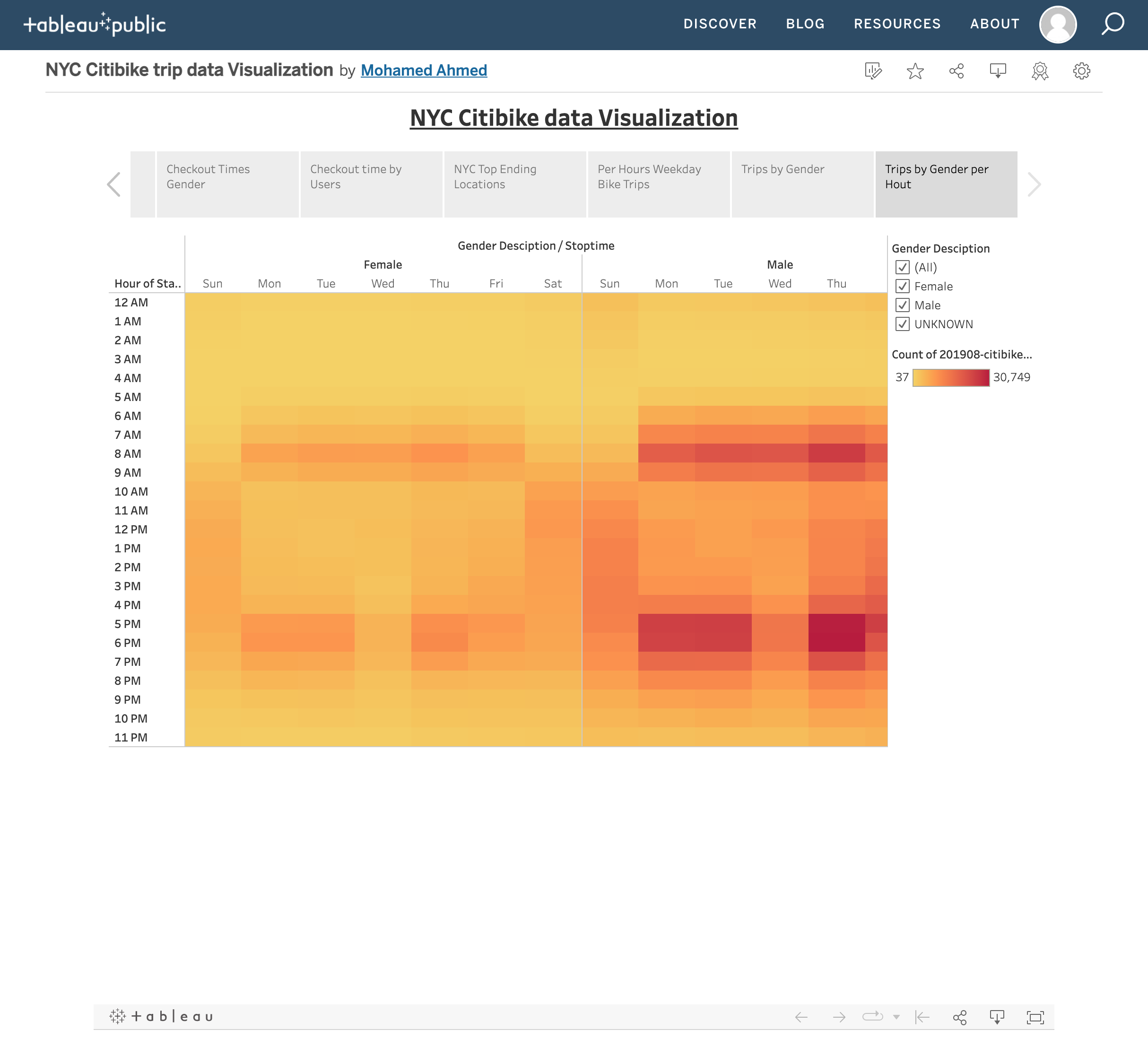Open the search magnifier icon
This screenshot has width=1148, height=1047.
pos(1112,24)
